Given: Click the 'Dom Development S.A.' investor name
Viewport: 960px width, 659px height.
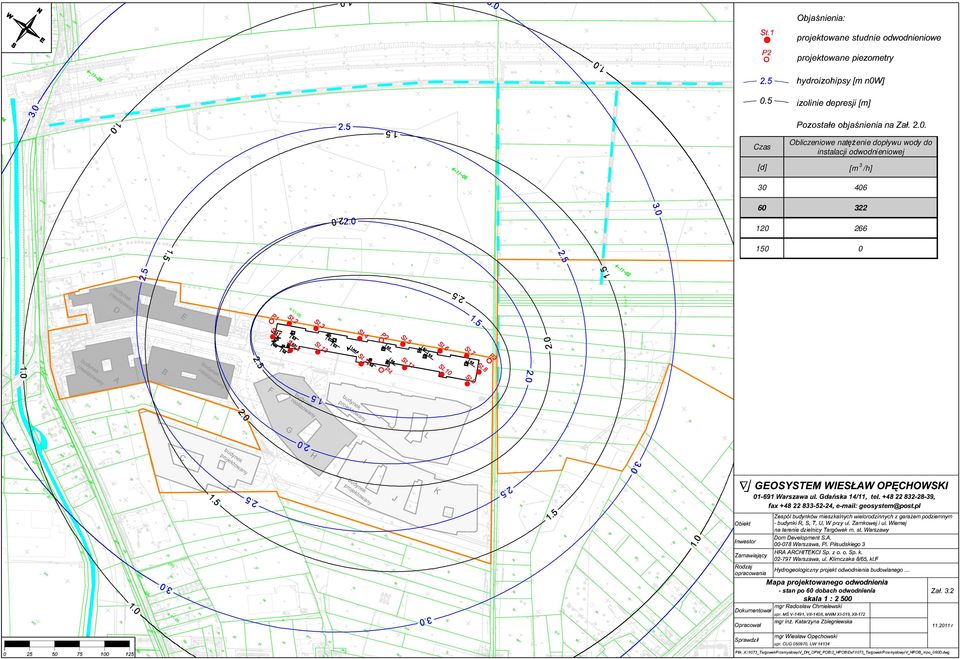Looking at the screenshot, I should click(x=801, y=538).
